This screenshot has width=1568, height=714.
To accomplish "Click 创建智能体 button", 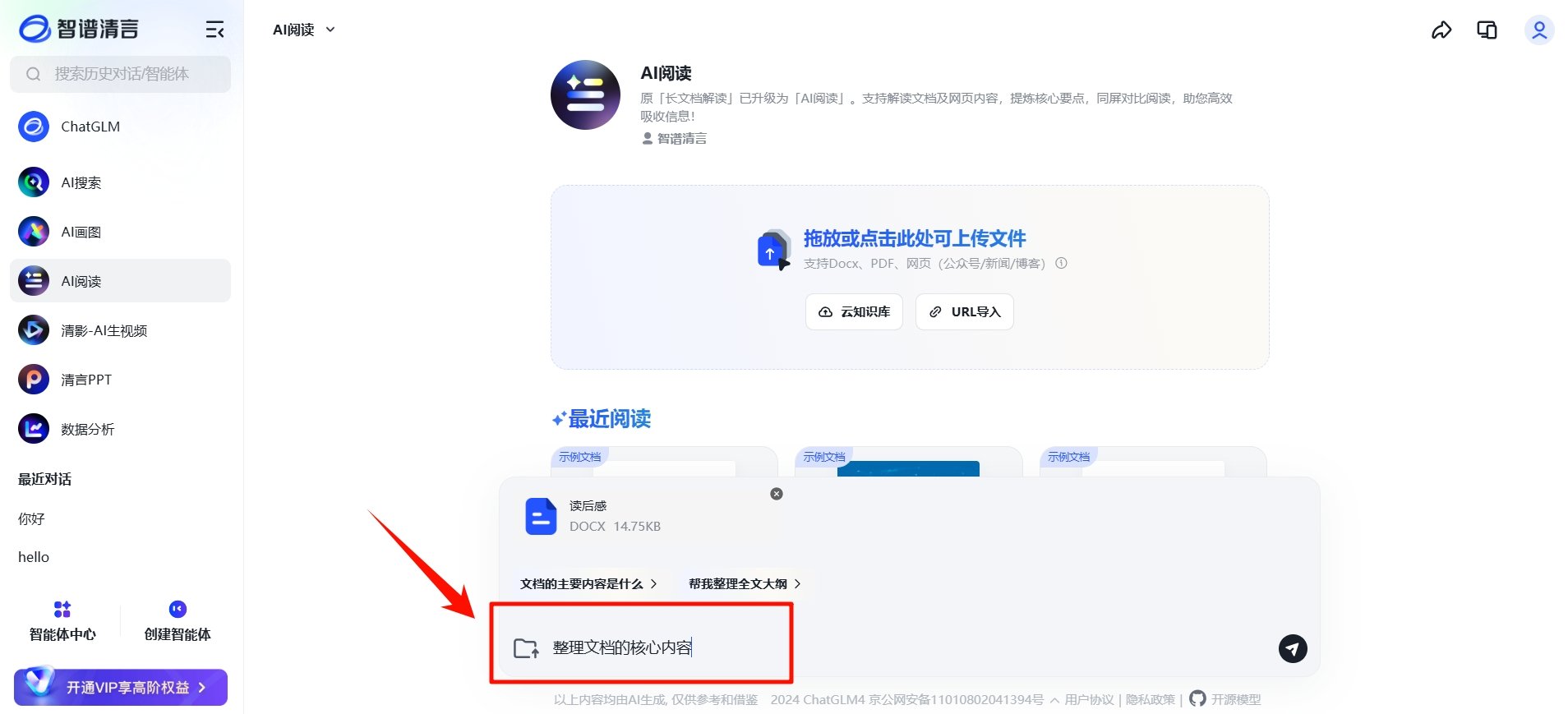I will pos(178,621).
